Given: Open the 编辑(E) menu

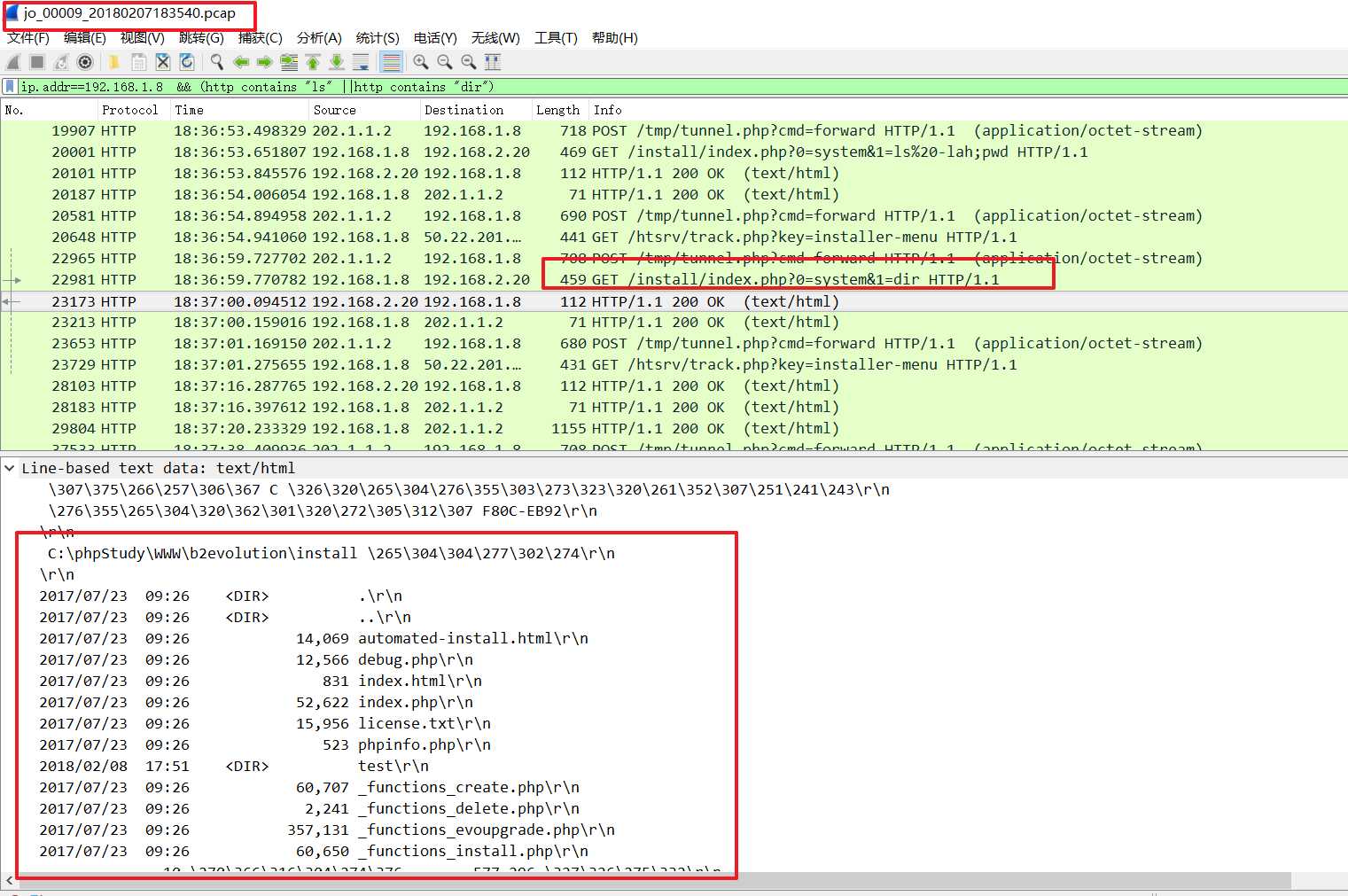Looking at the screenshot, I should 85,37.
